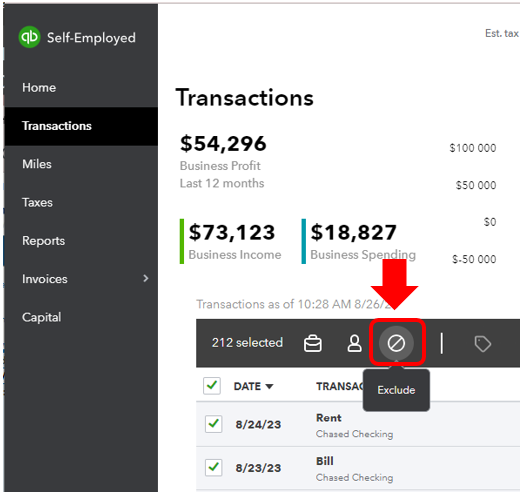
Task: Click the $18,827 Business Spending figure
Action: (354, 232)
